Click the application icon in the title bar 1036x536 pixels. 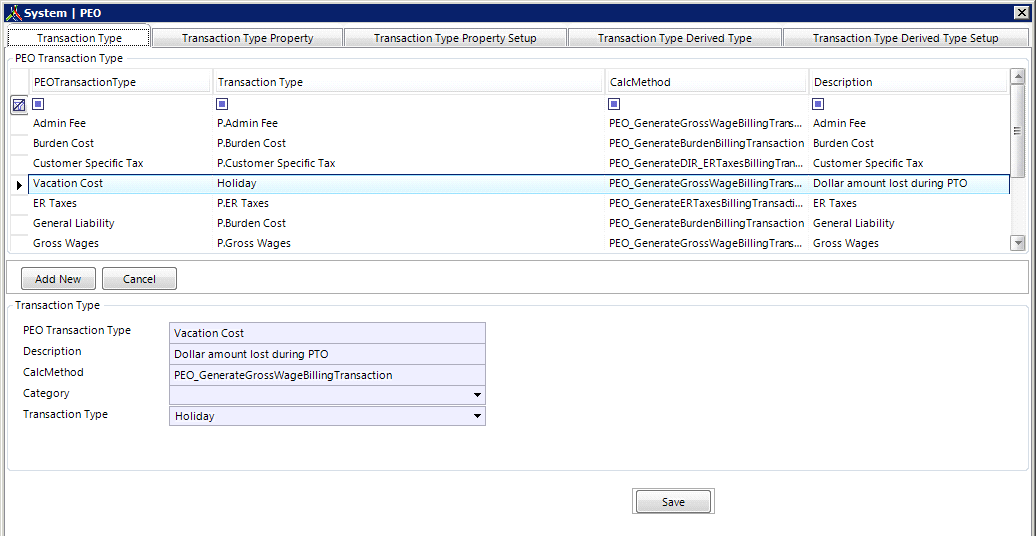point(13,13)
